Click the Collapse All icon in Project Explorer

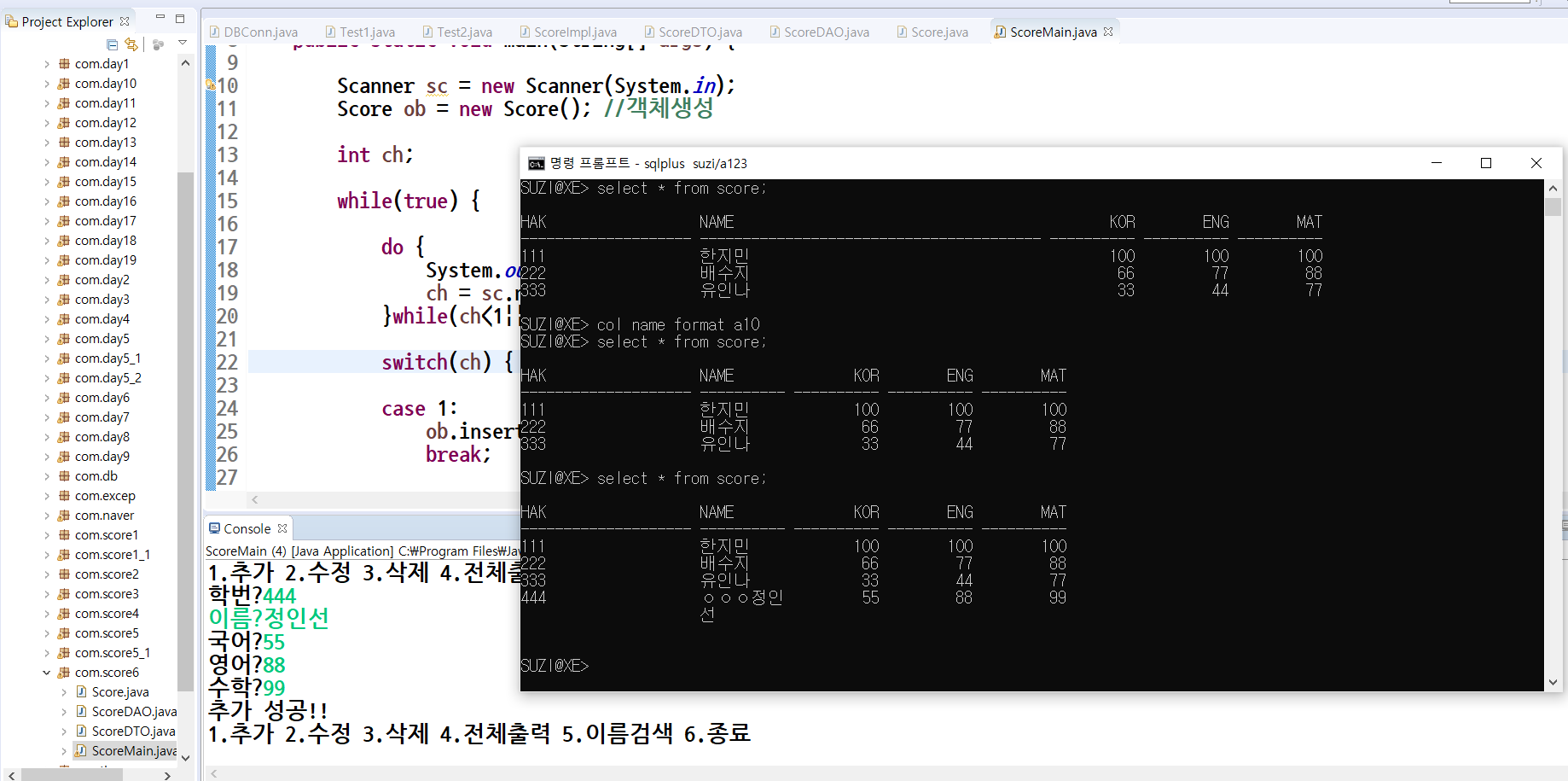coord(112,44)
